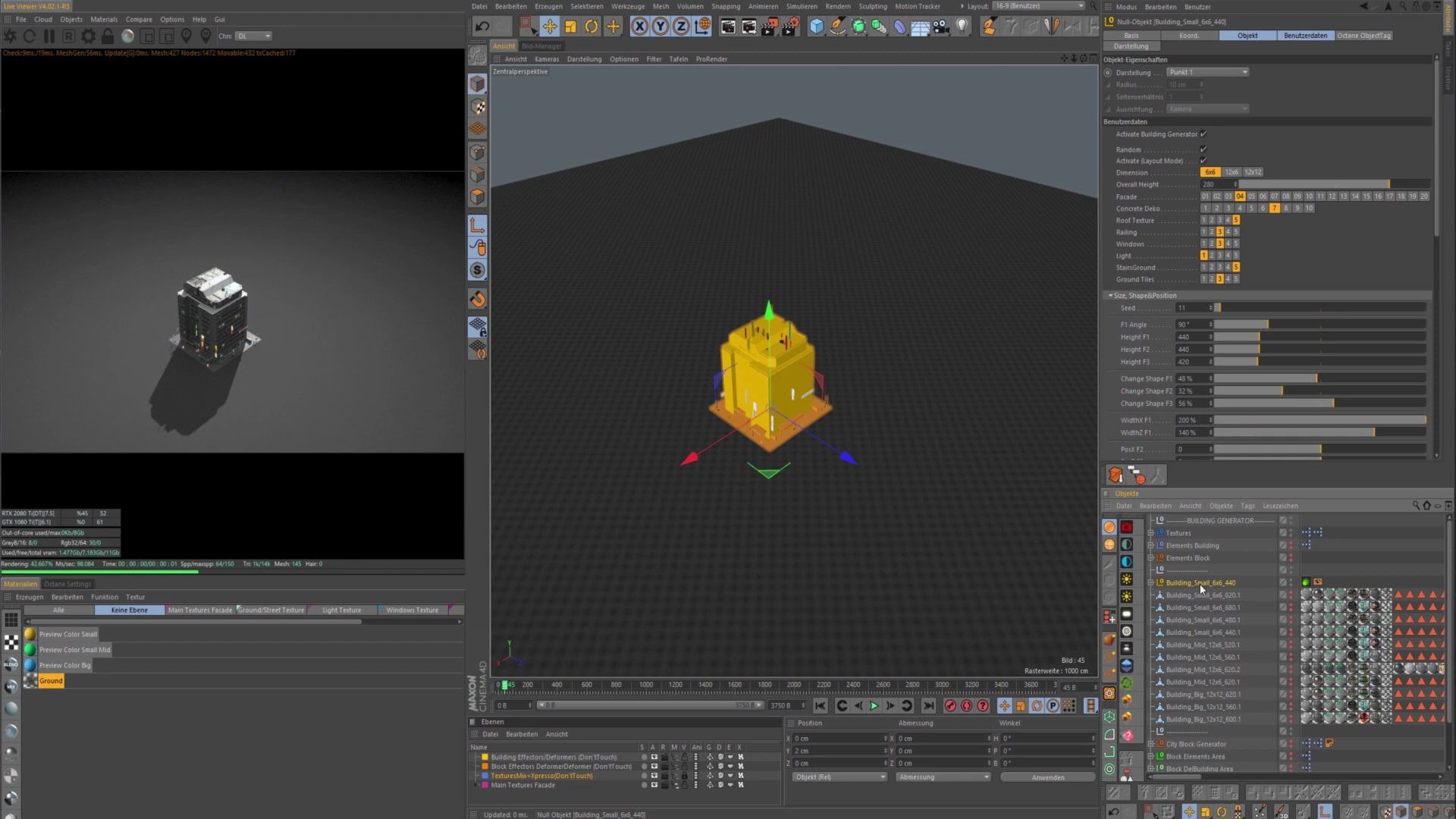Open the Layout dropdown showing 16-9 (Benutzer)
This screenshot has width=1456, height=819.
click(x=1036, y=6)
